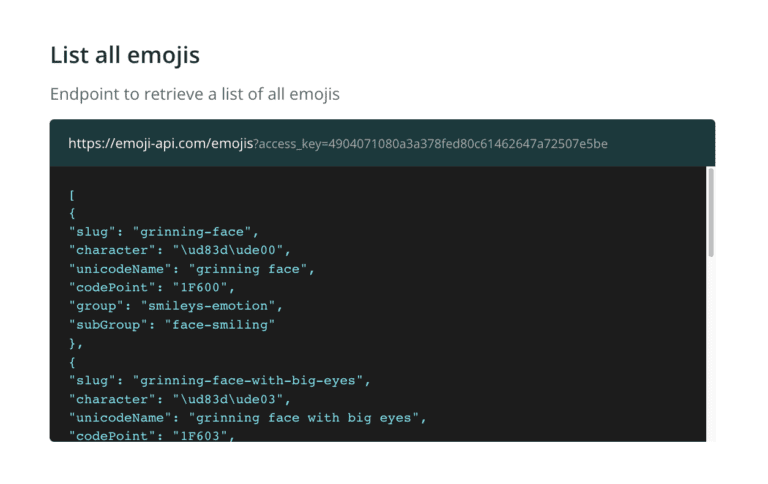Click the emoji-api.com/emojis endpoint URL
Image resolution: width=768 pixels, height=484 pixels.
(x=160, y=144)
